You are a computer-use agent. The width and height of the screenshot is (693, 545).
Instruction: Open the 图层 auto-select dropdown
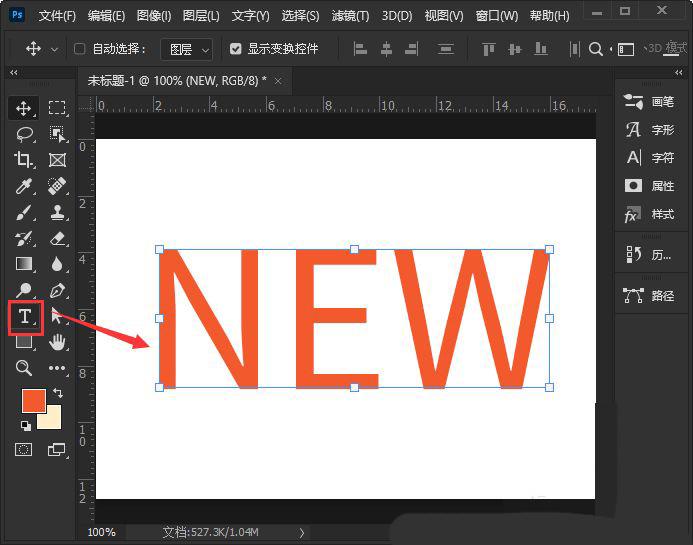(x=186, y=49)
